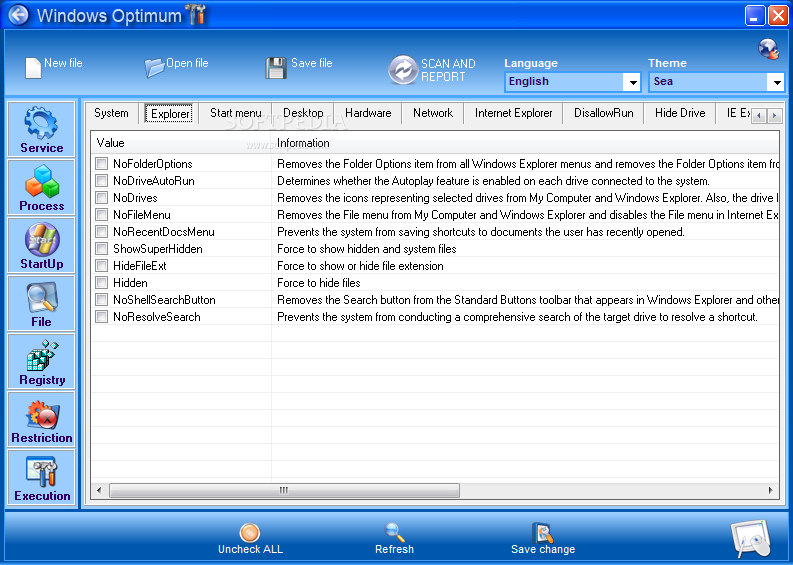Toggle the HideFileExt checkbox

click(x=102, y=266)
